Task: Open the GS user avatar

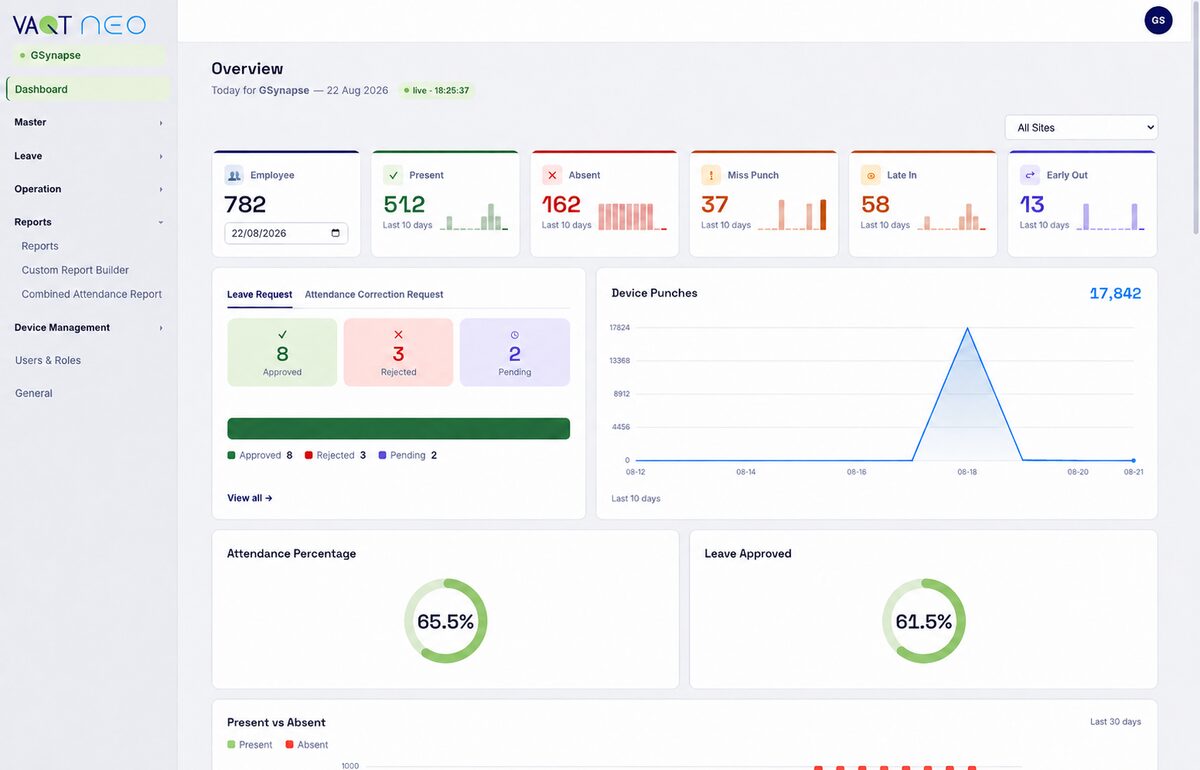Action: pyautogui.click(x=1158, y=20)
